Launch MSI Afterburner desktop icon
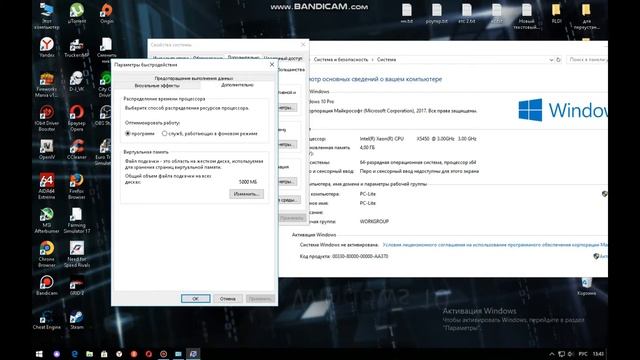The height and width of the screenshot is (360, 640). (47, 220)
